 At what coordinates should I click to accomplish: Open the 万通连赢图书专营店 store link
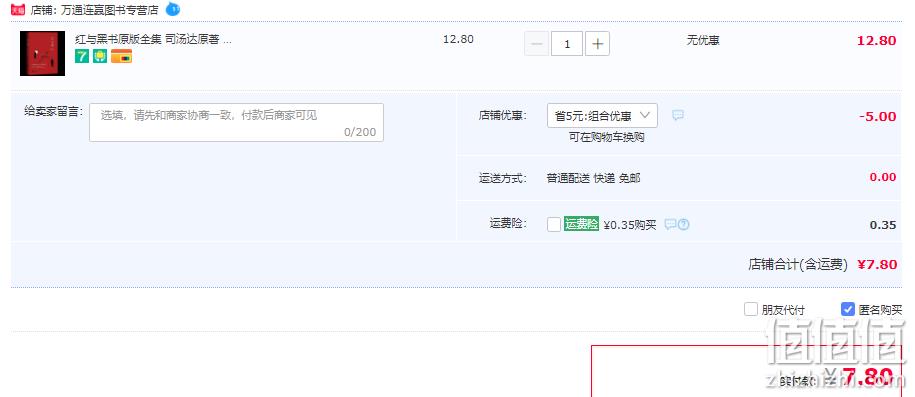tap(110, 10)
